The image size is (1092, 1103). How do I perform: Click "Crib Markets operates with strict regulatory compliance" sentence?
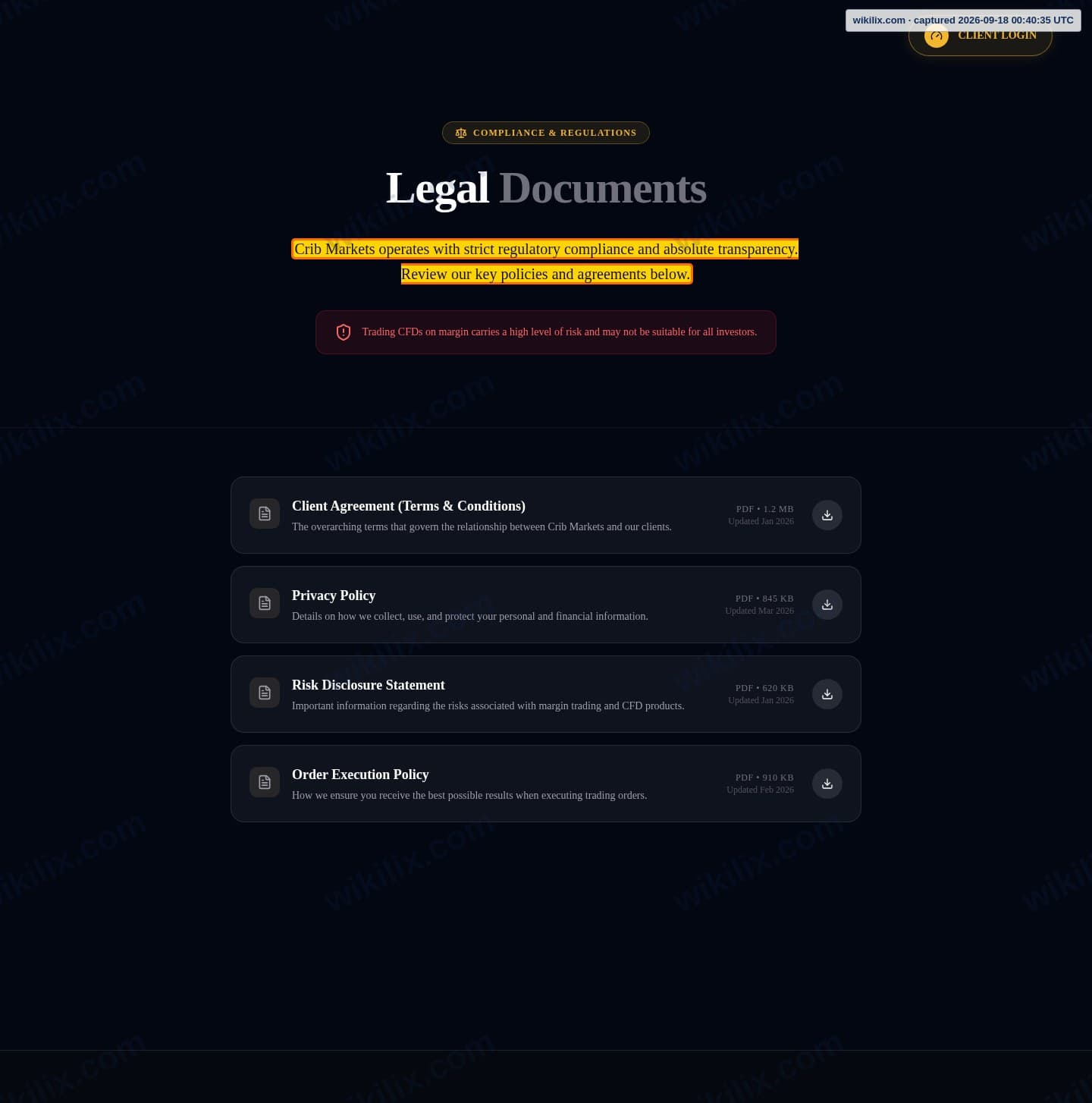coord(546,249)
